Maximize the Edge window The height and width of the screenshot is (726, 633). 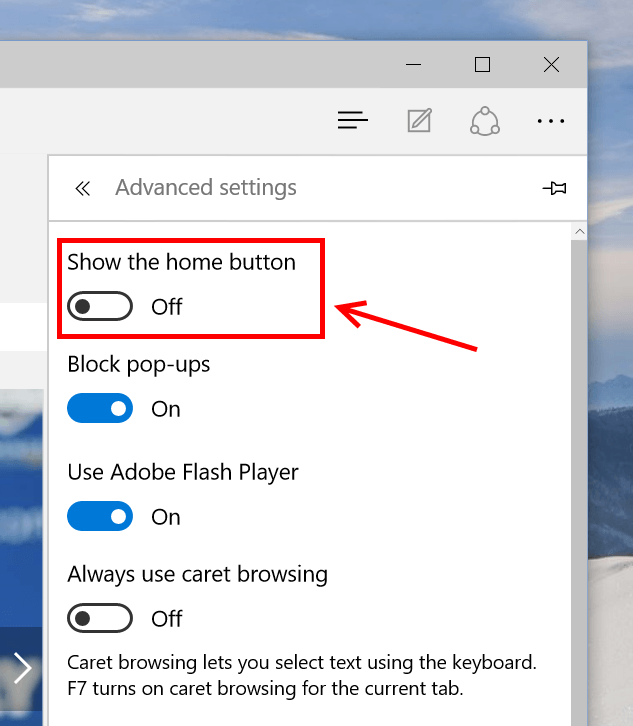pyautogui.click(x=483, y=64)
